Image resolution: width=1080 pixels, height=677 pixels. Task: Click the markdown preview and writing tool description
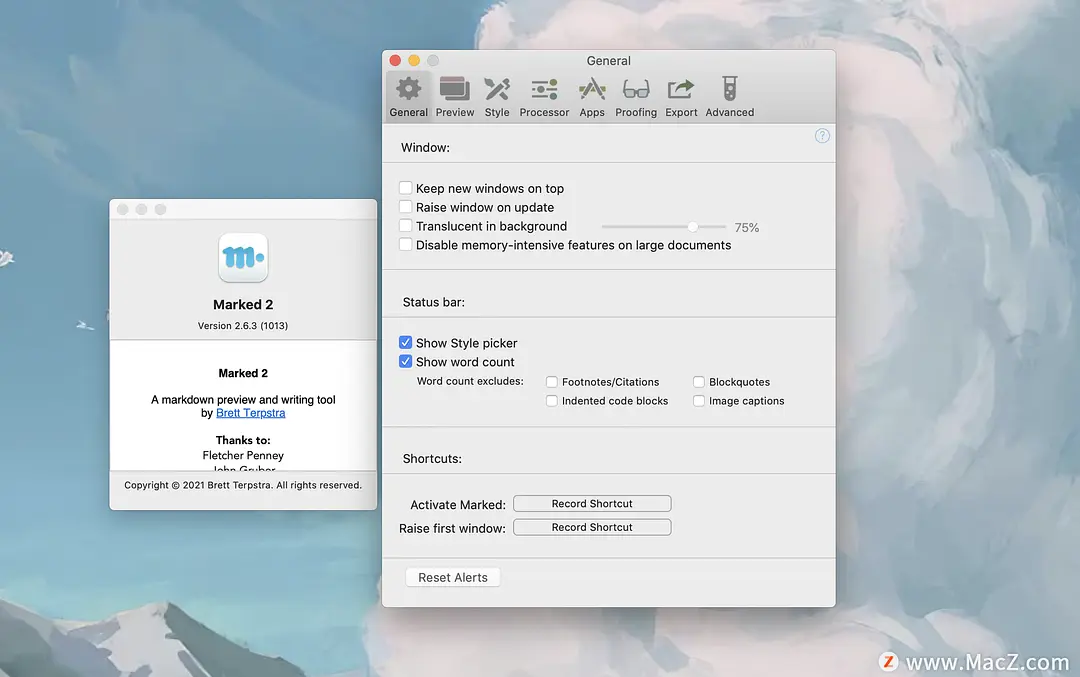coord(243,399)
